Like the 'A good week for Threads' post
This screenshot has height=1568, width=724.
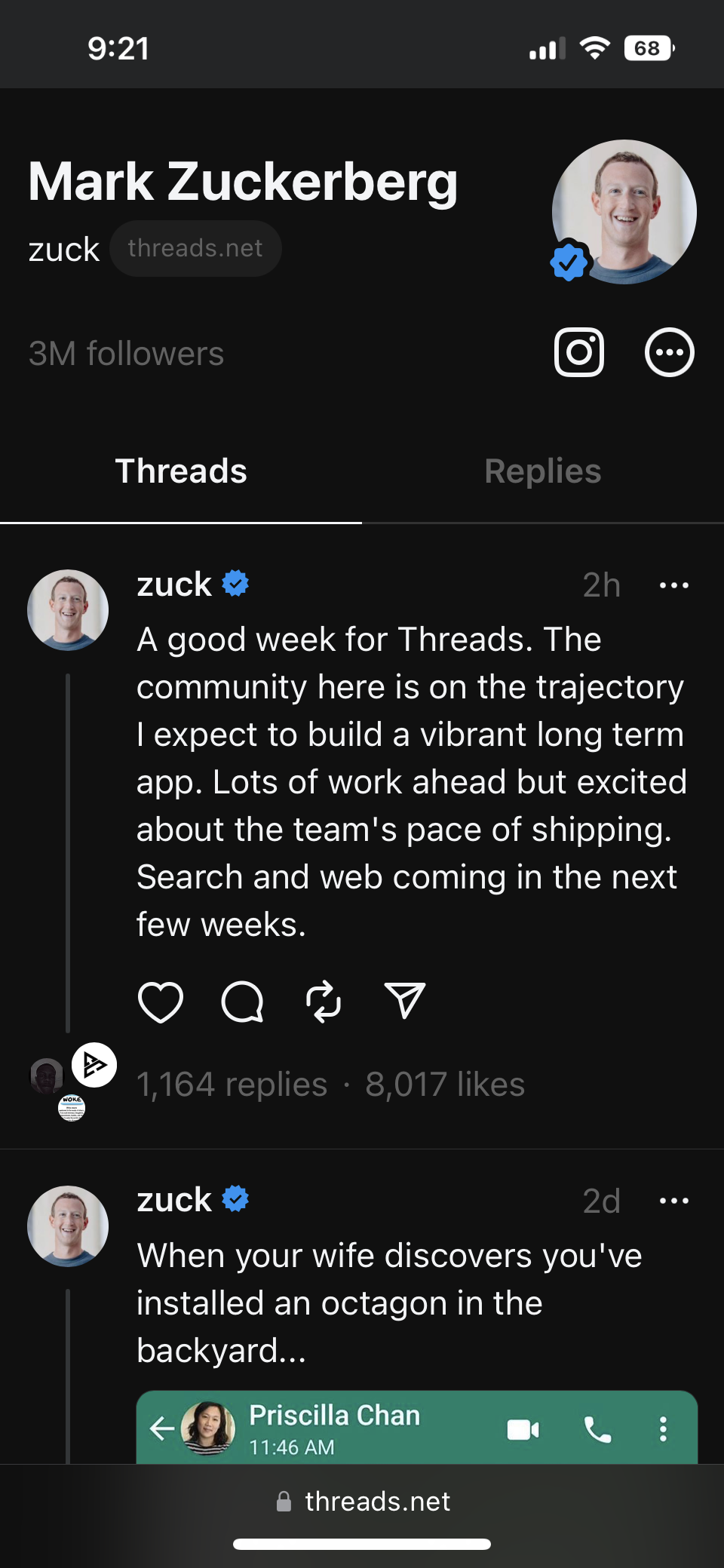161,1002
